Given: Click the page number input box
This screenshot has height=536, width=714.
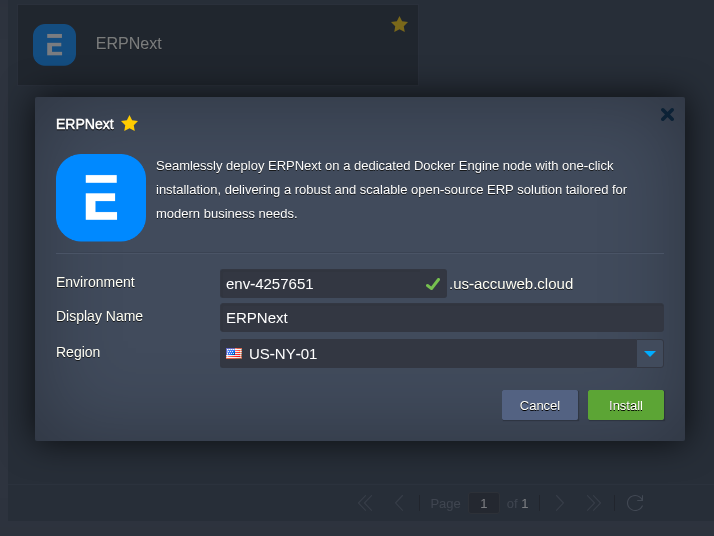Looking at the screenshot, I should click(484, 503).
